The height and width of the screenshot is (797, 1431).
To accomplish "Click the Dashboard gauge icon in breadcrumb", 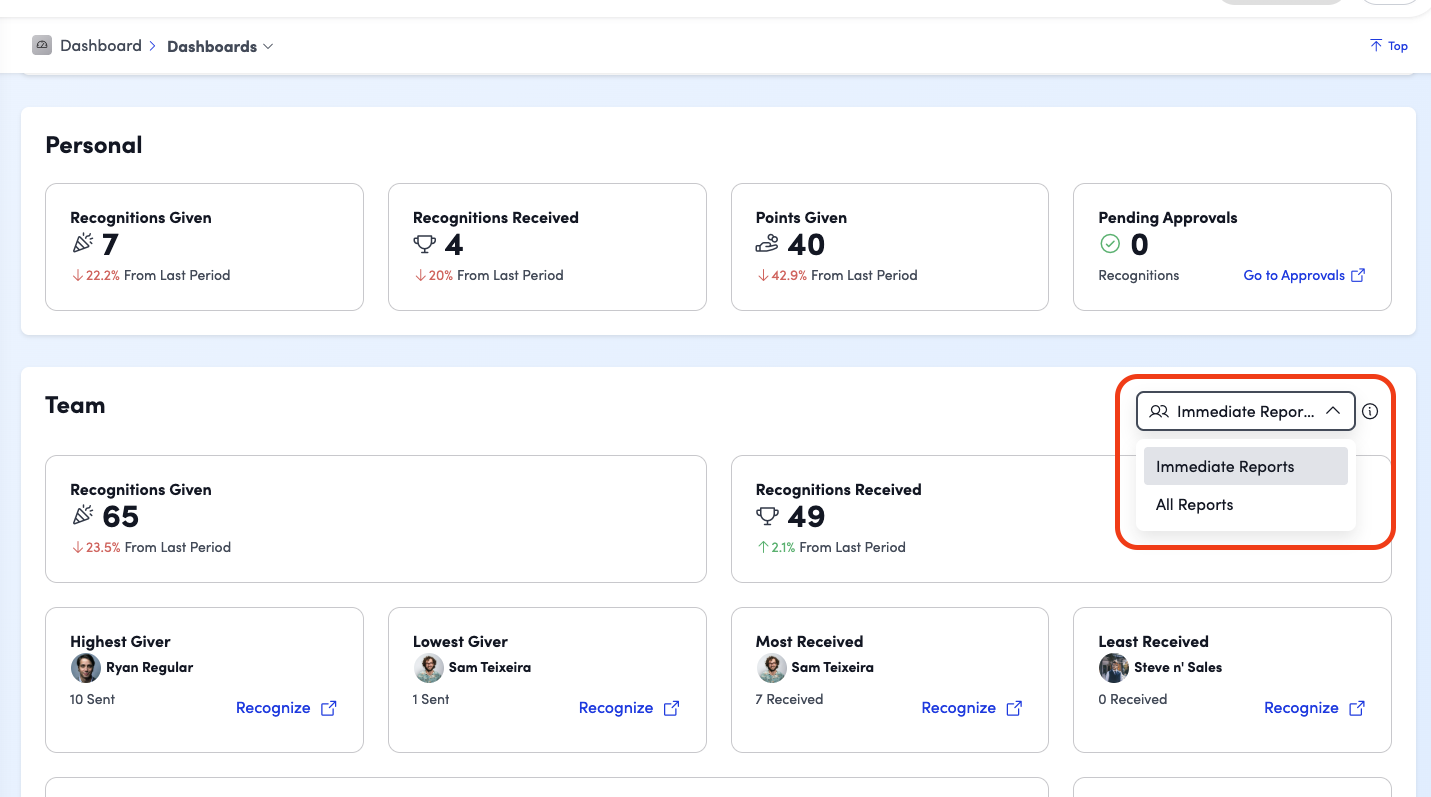I will [x=41, y=45].
